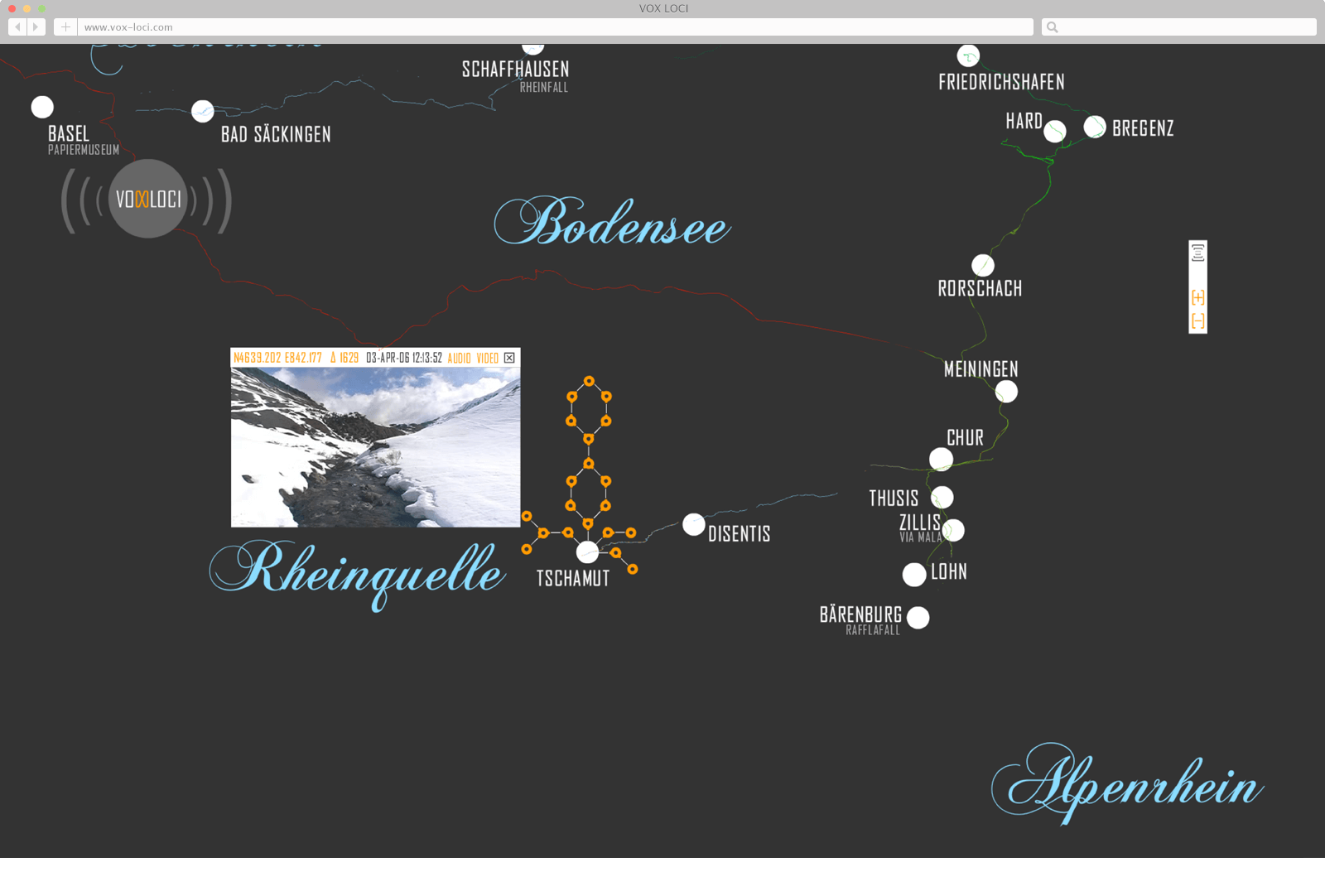
Task: Select the Rorschach location marker
Action: coord(983,265)
